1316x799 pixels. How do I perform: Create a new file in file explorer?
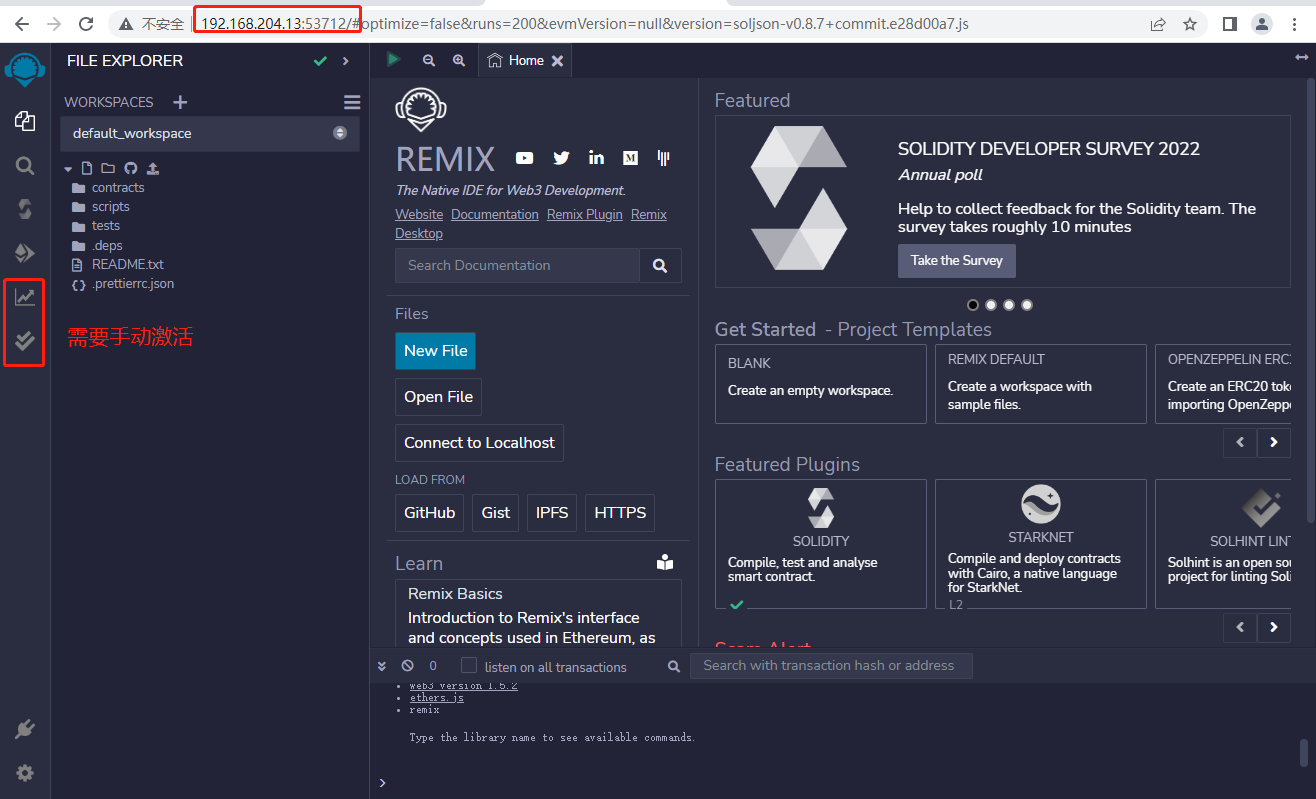88,168
